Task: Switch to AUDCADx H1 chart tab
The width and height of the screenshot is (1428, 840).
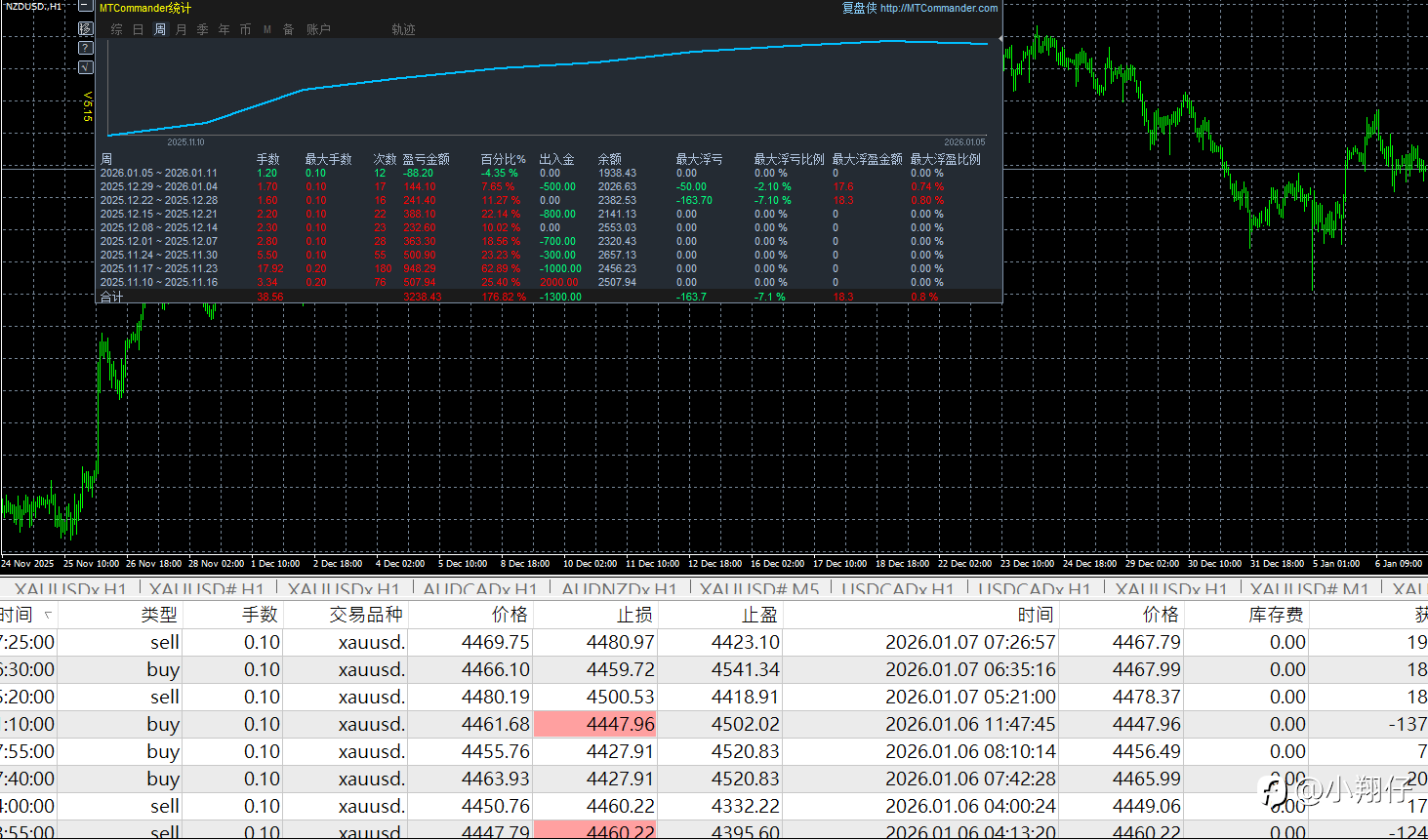Action: [480, 590]
